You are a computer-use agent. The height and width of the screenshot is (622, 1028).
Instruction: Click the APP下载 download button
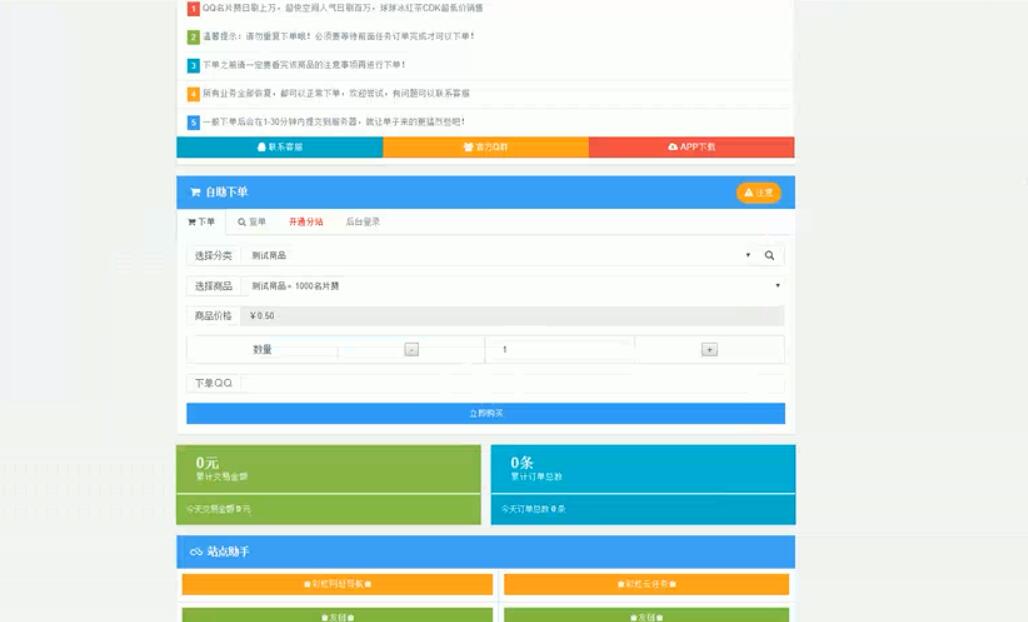tap(692, 147)
